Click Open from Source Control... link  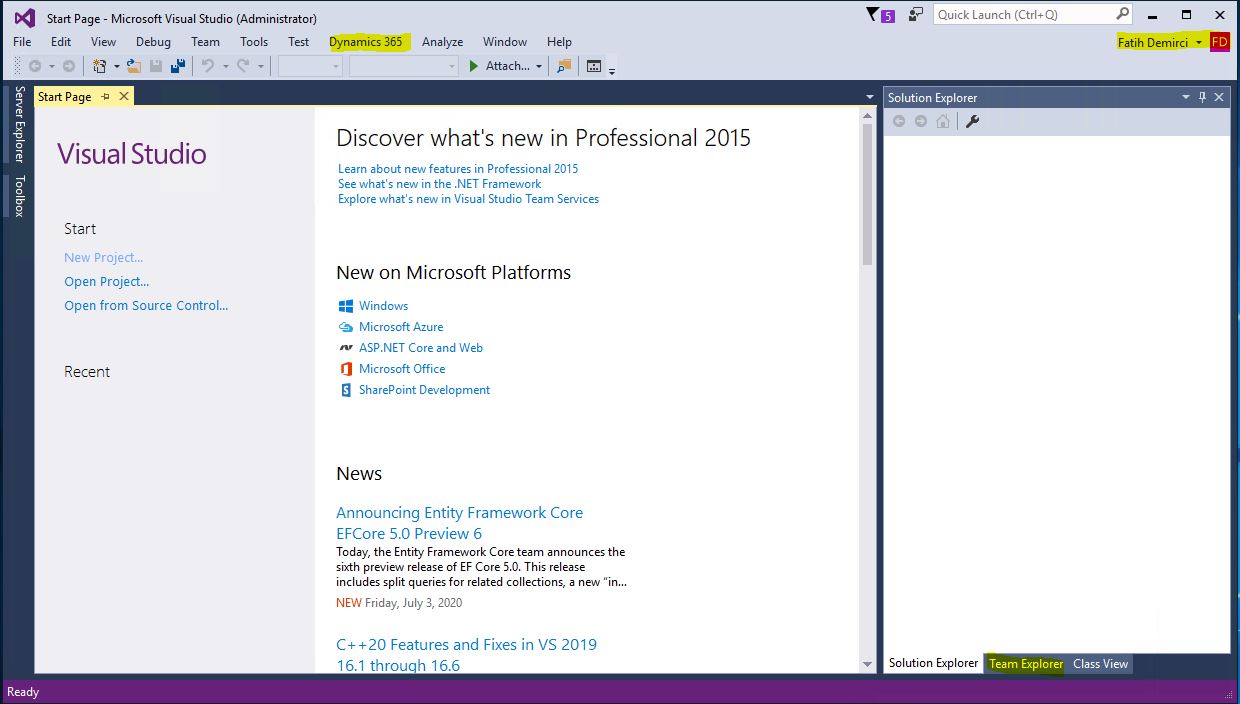pyautogui.click(x=146, y=306)
